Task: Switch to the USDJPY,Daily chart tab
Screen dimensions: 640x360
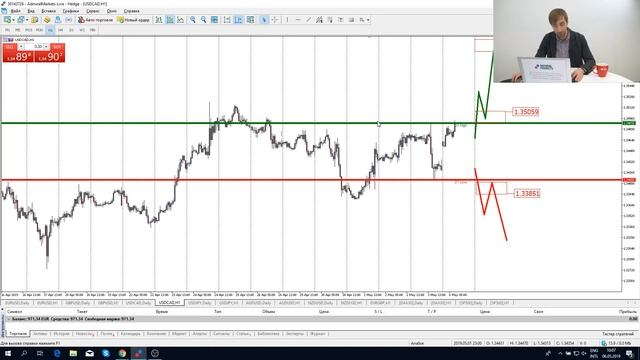Action: click(199, 303)
